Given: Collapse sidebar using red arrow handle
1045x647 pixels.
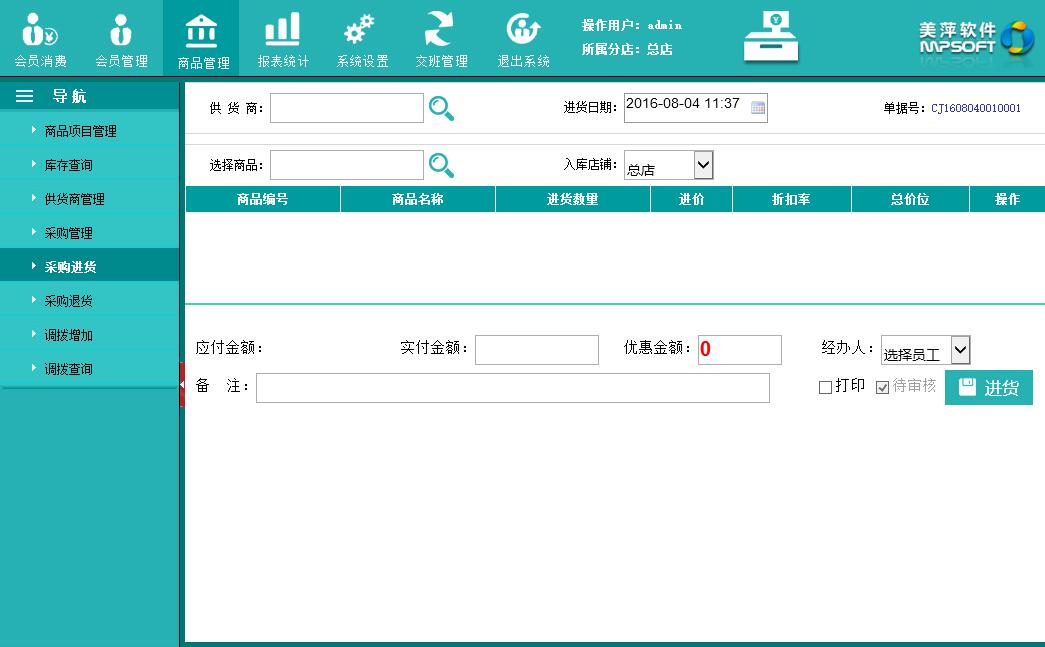Looking at the screenshot, I should coord(182,386).
